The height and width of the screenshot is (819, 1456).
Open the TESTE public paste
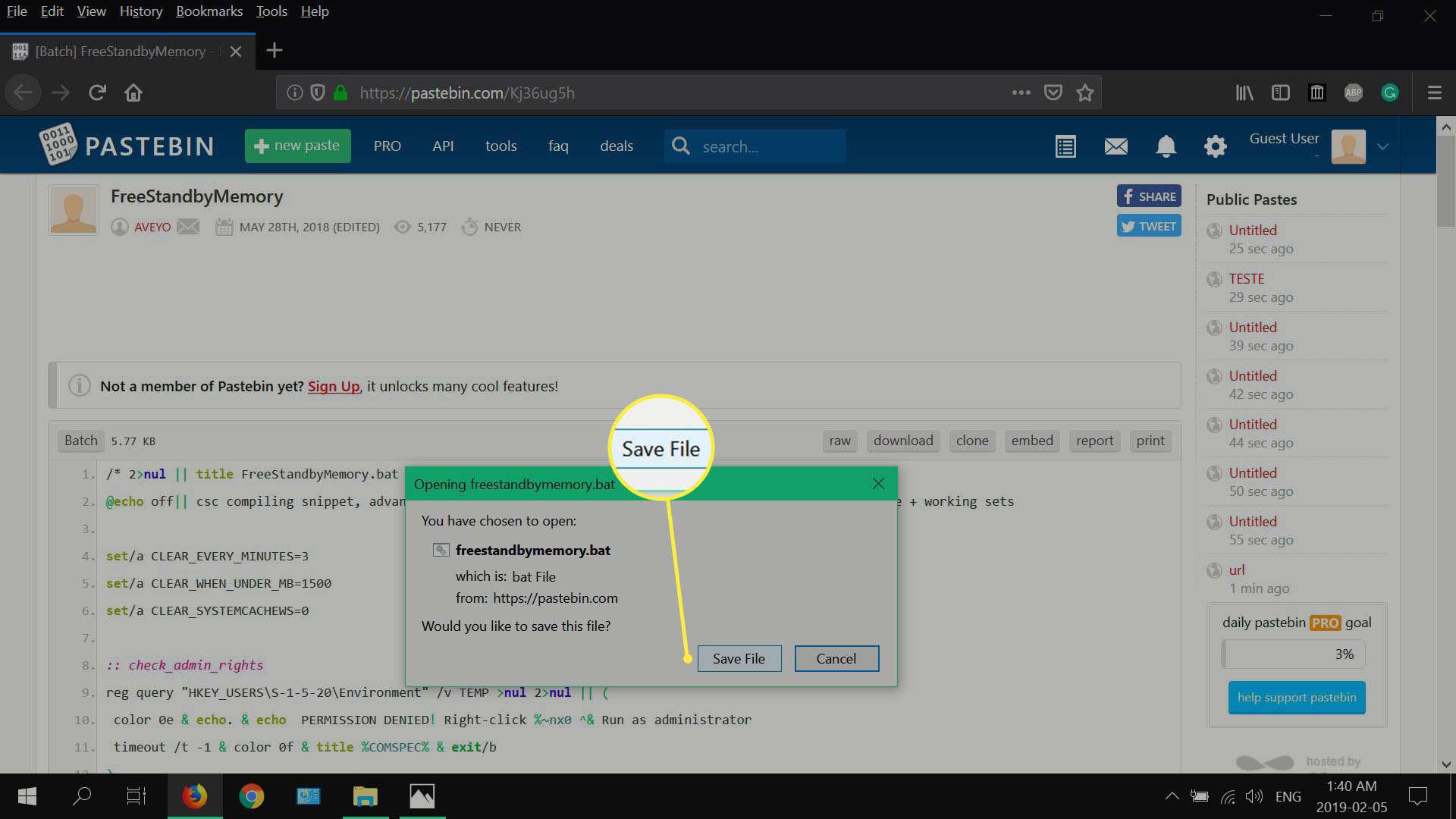pos(1247,278)
